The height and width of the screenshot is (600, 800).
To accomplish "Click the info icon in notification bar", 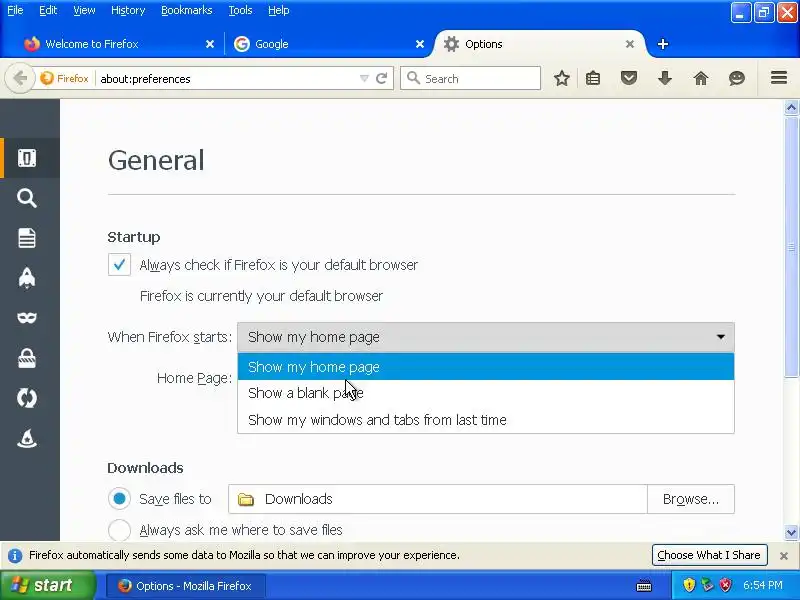I will point(15,555).
